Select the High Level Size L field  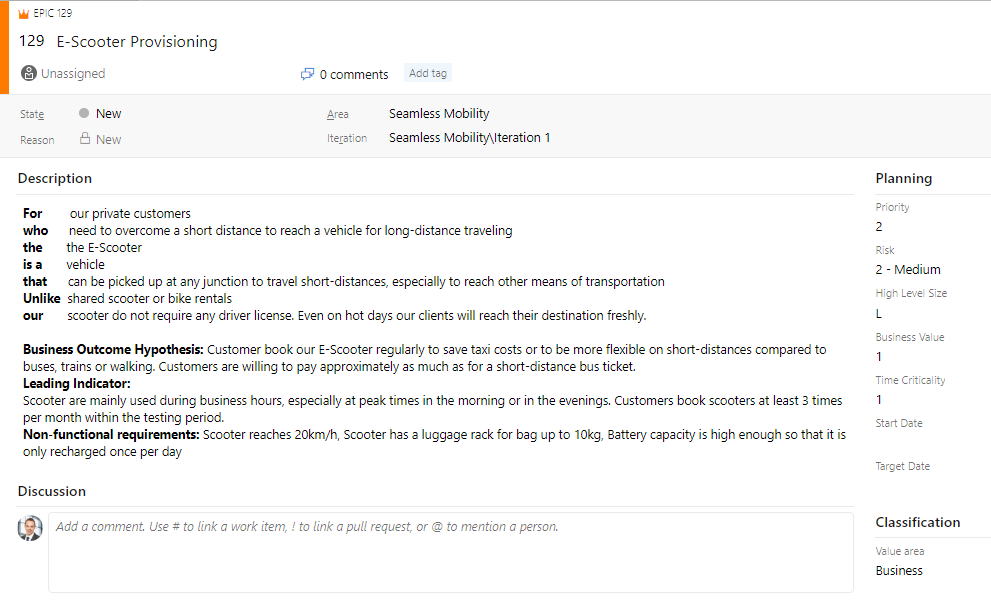click(929, 313)
